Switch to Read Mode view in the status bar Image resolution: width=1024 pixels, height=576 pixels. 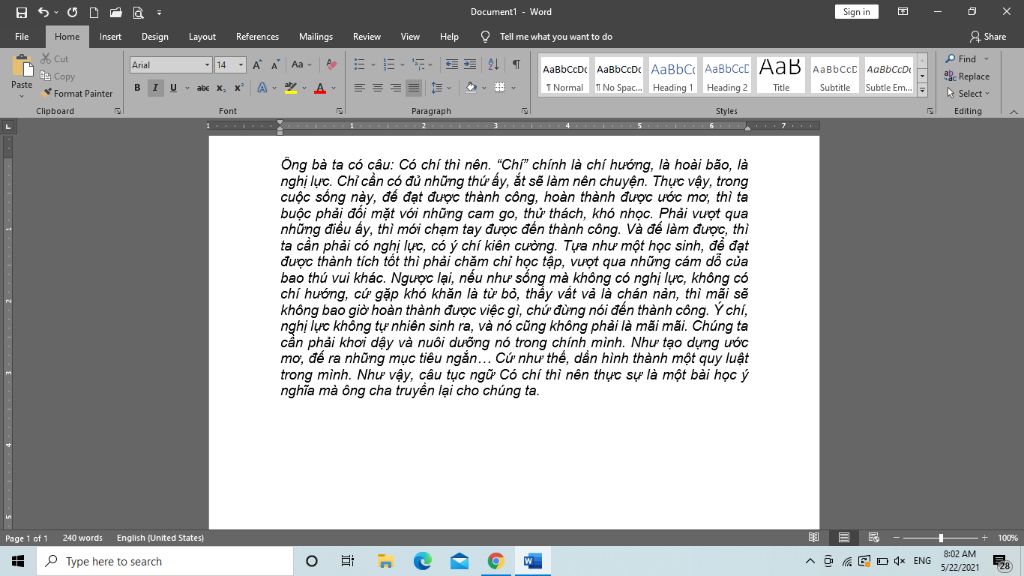[x=814, y=537]
